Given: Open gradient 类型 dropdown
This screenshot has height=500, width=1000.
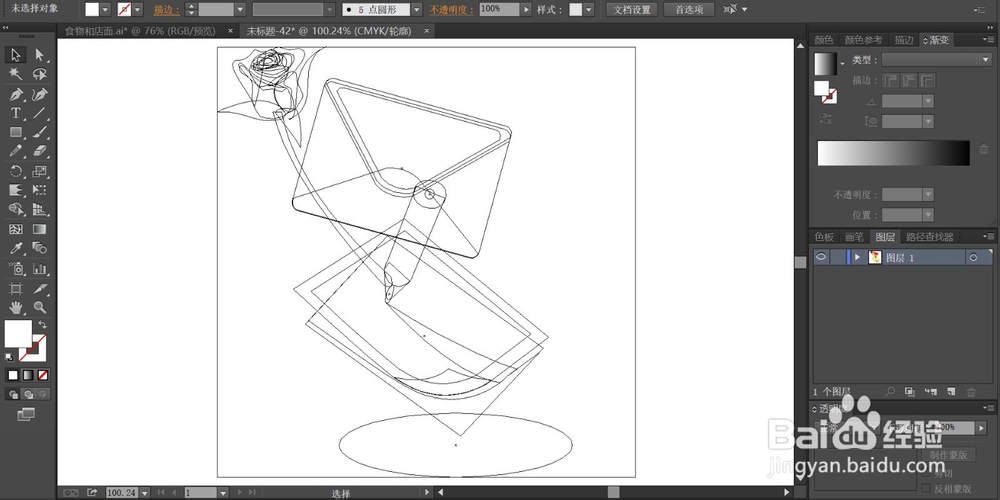Looking at the screenshot, I should 984,59.
